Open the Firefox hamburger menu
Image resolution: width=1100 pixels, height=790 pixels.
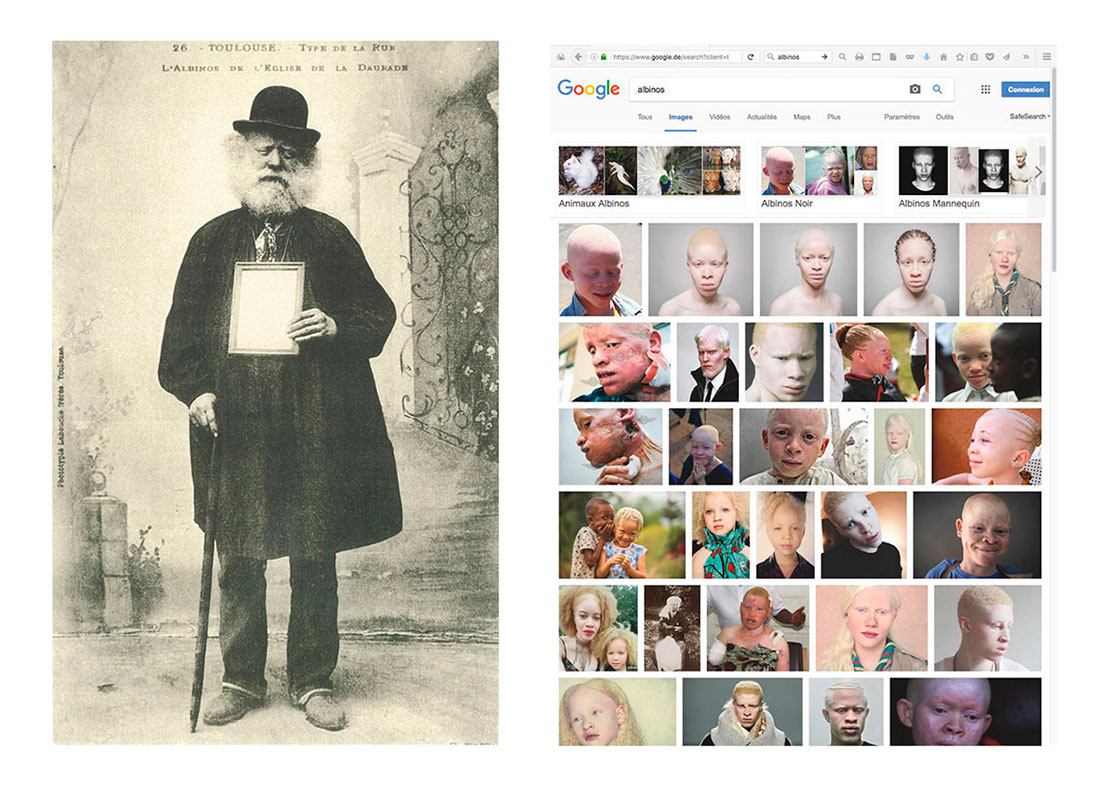(x=1045, y=57)
